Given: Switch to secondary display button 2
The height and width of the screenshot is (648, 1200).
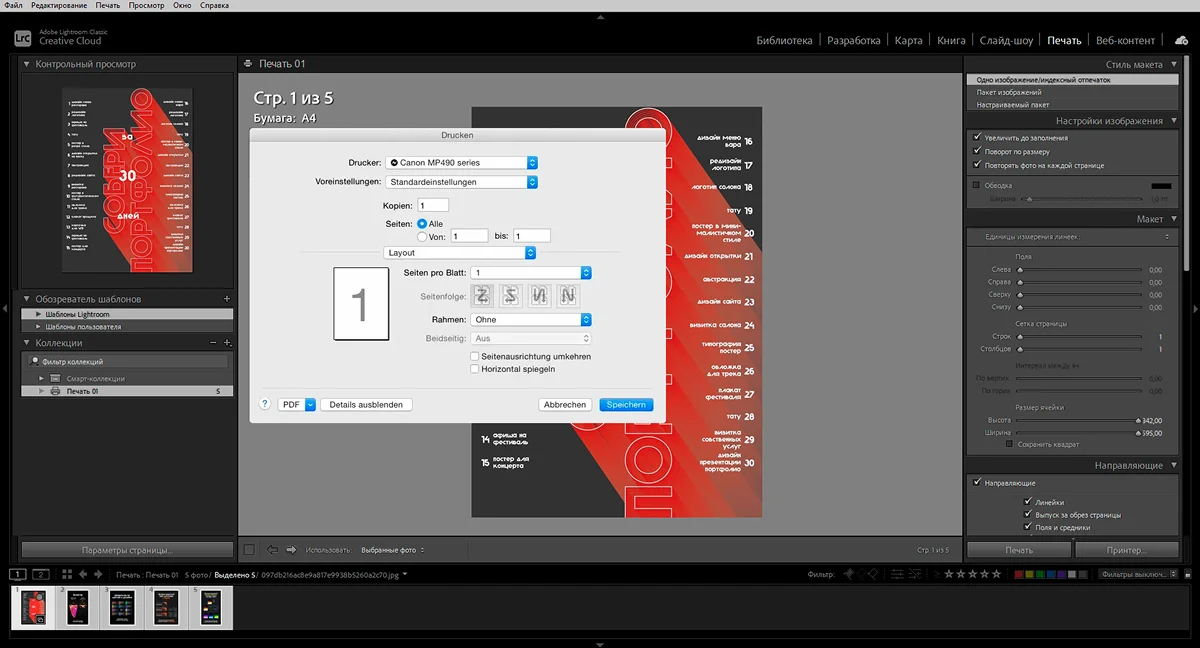Looking at the screenshot, I should (41, 574).
